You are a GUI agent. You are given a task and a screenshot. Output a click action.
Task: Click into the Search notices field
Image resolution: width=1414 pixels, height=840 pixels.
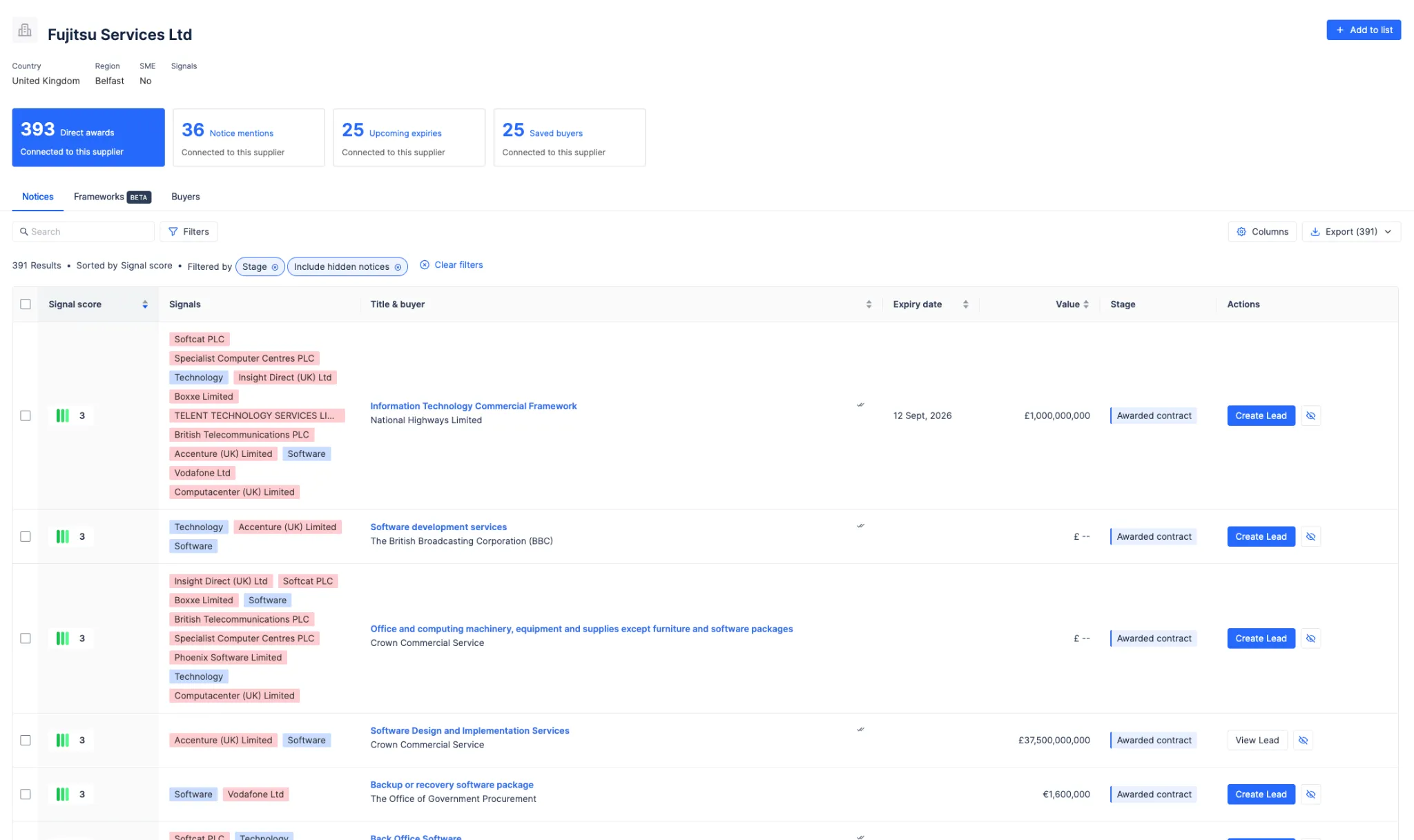[84, 232]
